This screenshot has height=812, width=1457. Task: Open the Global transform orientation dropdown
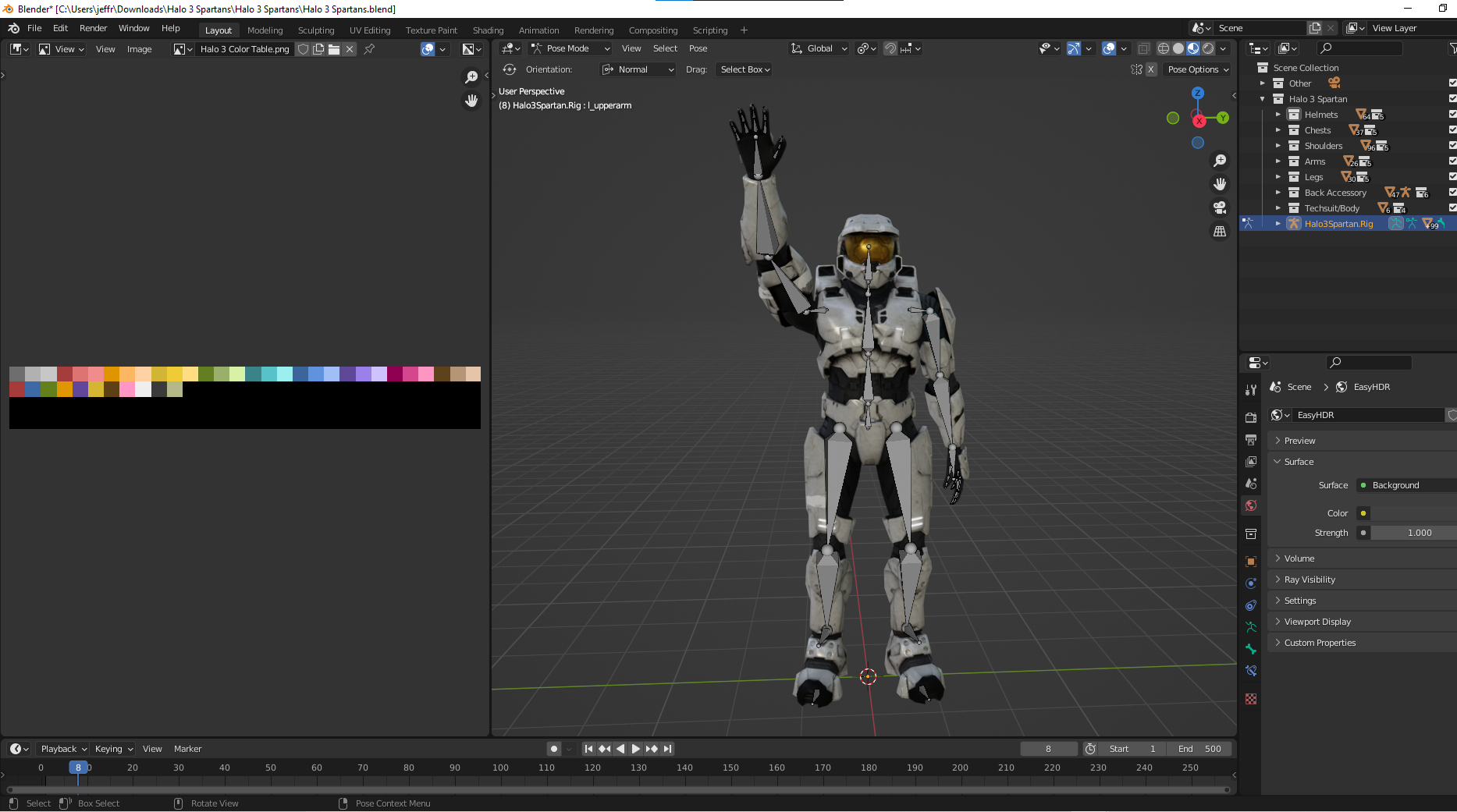(819, 48)
